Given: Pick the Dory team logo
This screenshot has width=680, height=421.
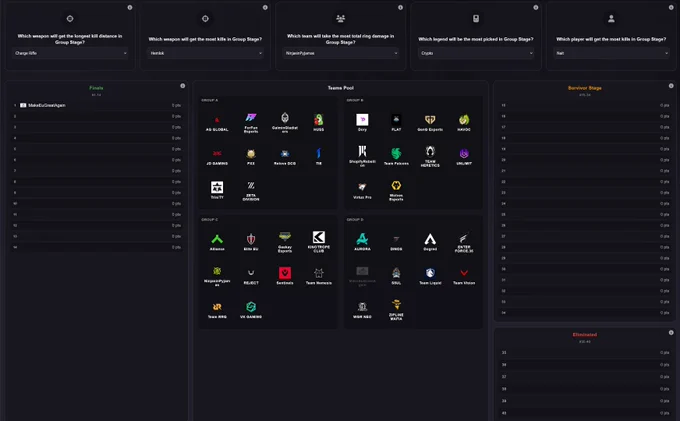Looking at the screenshot, I should (x=362, y=120).
